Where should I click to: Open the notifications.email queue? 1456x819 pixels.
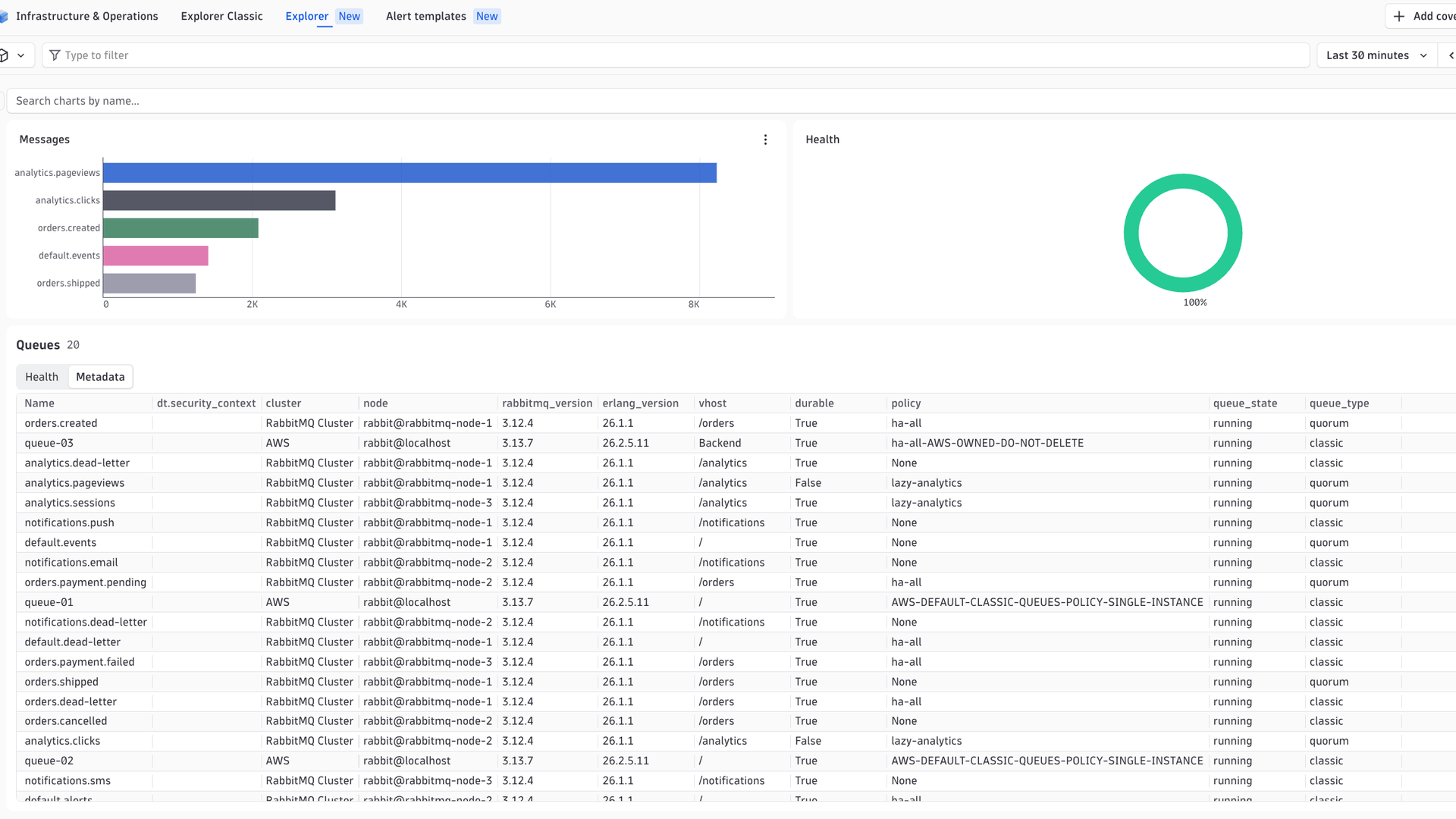(71, 563)
